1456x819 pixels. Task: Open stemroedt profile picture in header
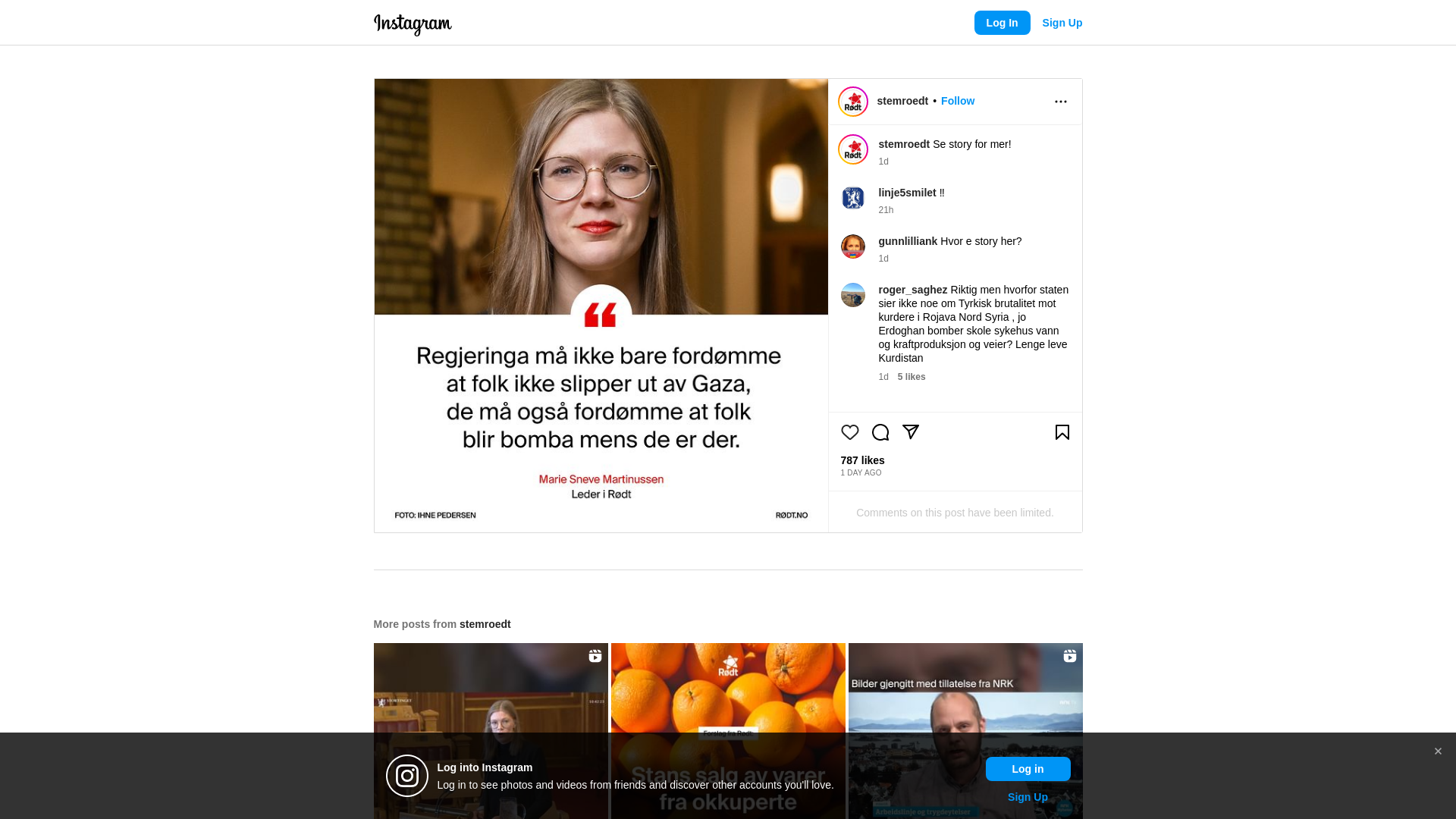852,102
